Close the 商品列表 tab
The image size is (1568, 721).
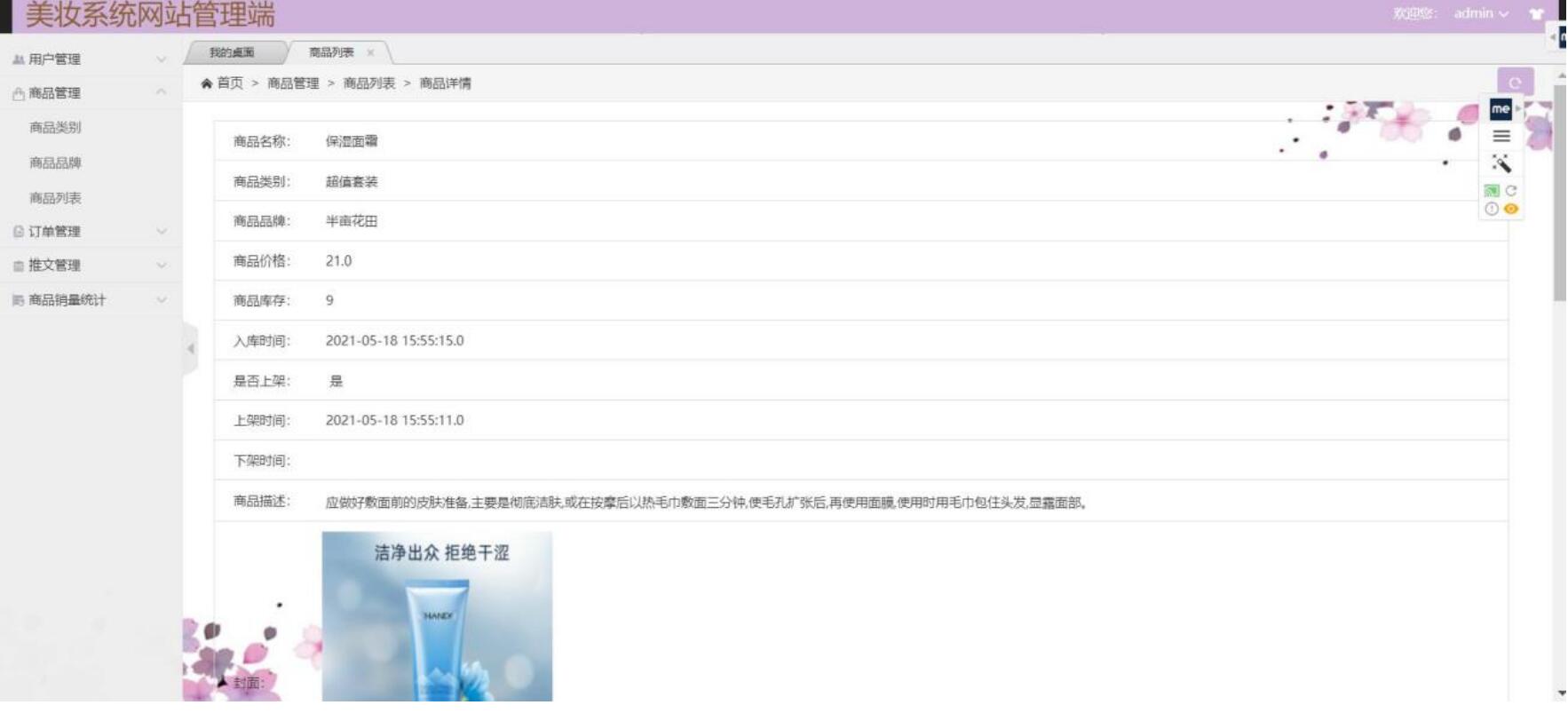(370, 52)
